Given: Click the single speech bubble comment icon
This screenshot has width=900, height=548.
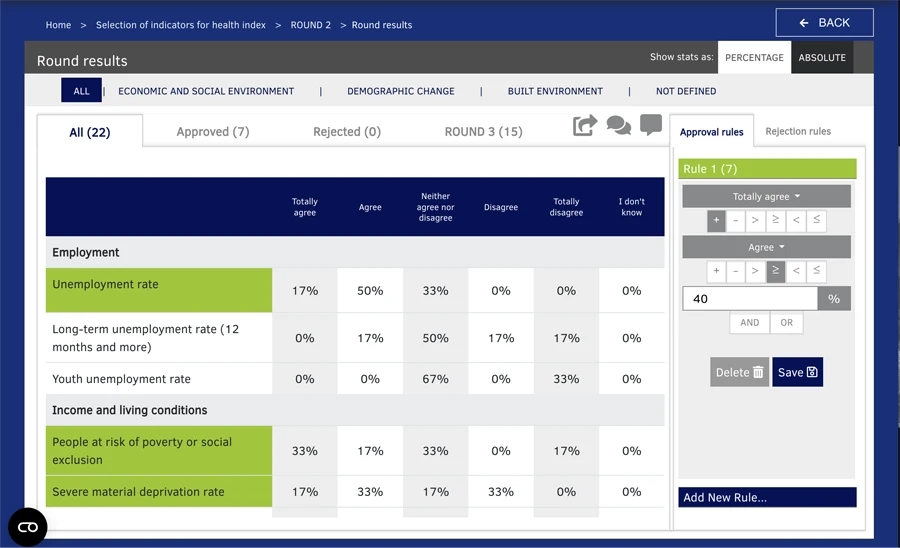Looking at the screenshot, I should (x=651, y=125).
